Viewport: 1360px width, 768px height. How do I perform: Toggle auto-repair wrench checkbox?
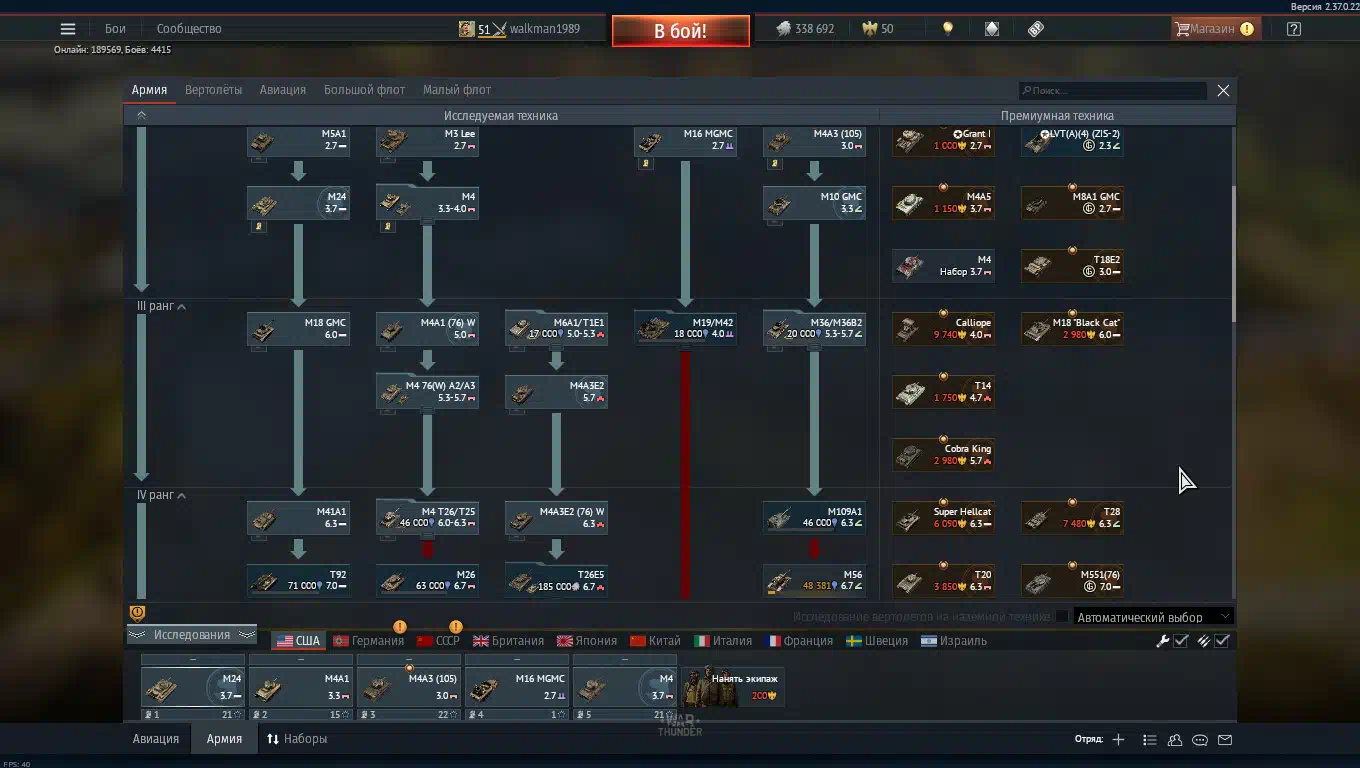pos(1180,641)
